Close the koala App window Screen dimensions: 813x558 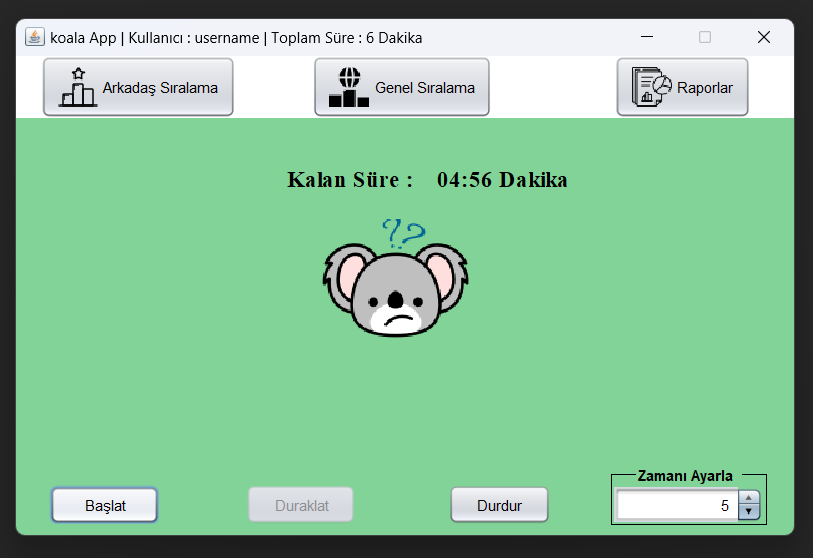coord(764,37)
